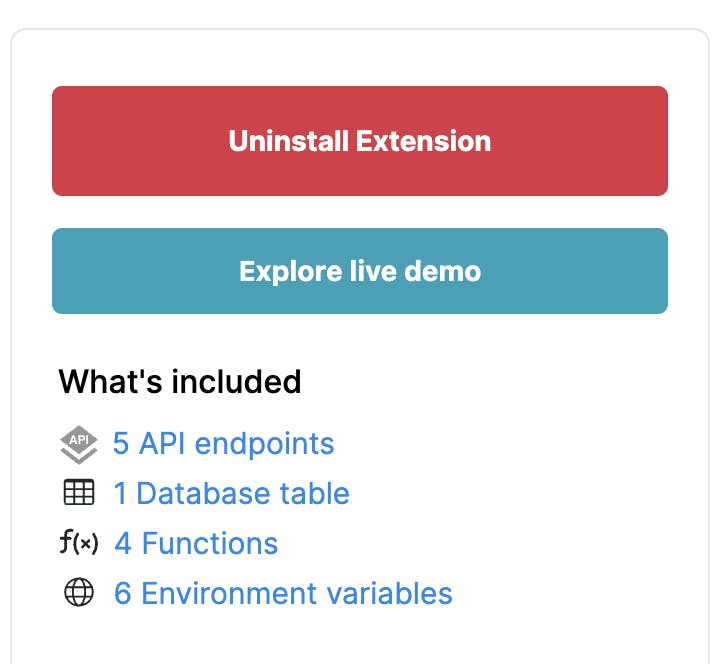Click the f(x) Functions icon
Image resolution: width=722 pixels, height=664 pixels.
79,543
